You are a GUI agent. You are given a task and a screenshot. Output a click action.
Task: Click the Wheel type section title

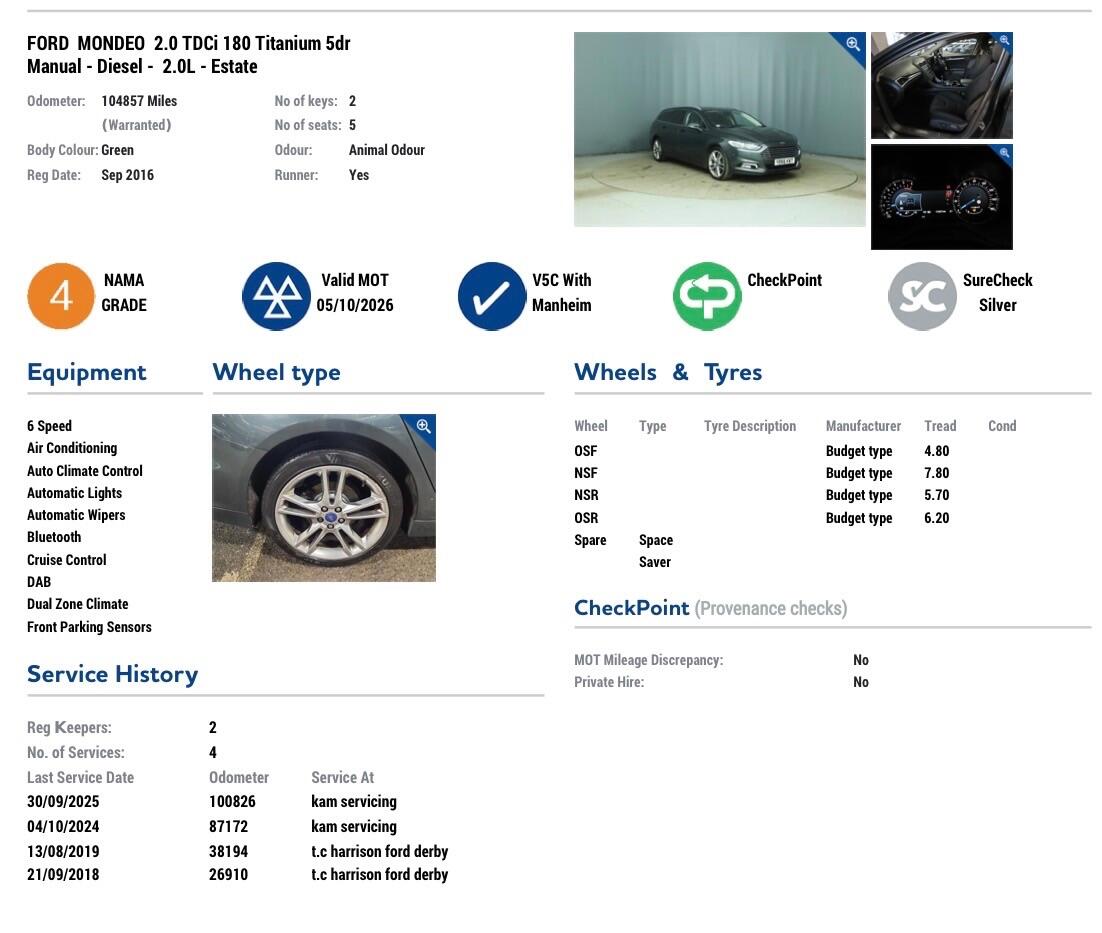pos(276,371)
